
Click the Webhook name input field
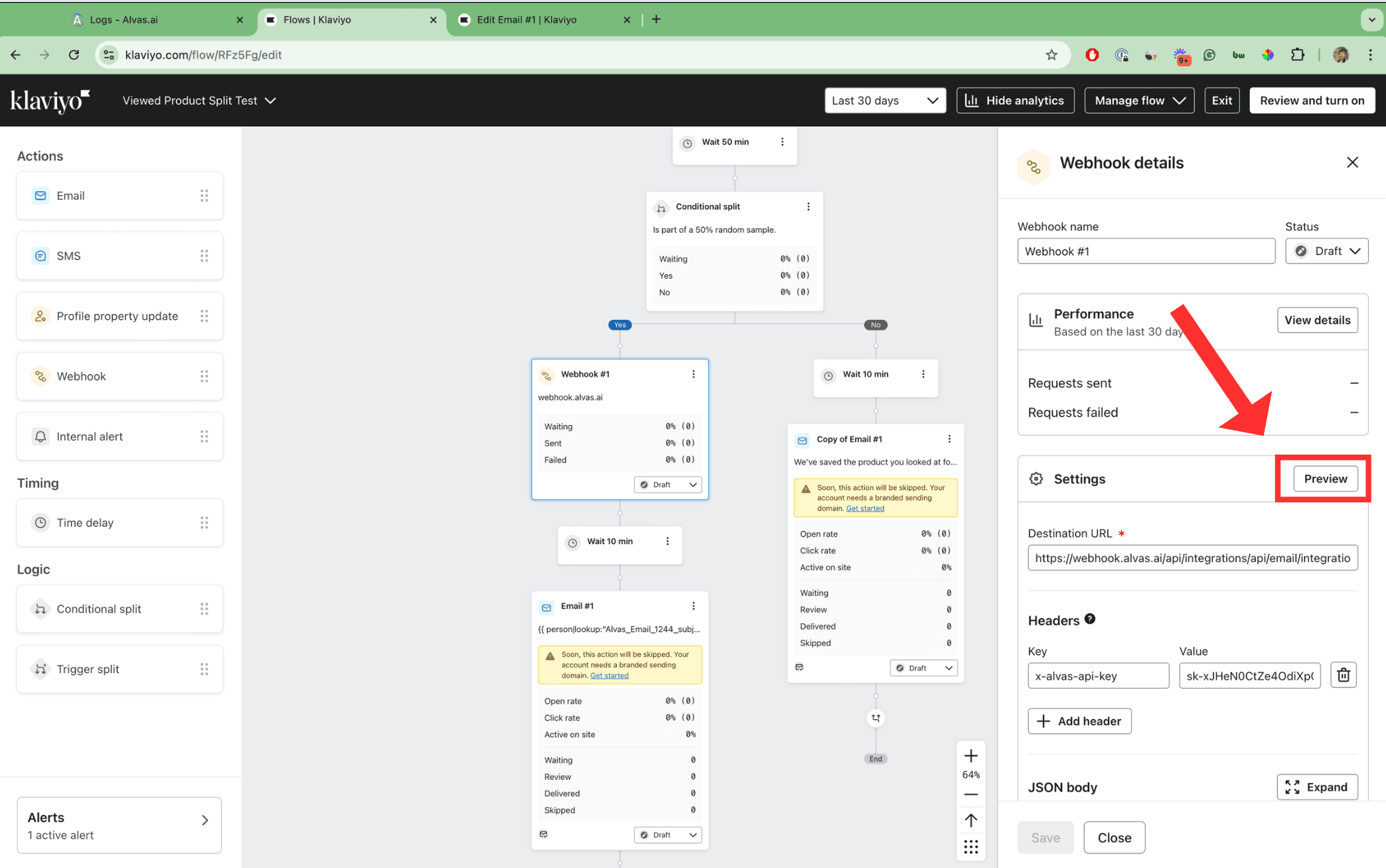[x=1146, y=252]
